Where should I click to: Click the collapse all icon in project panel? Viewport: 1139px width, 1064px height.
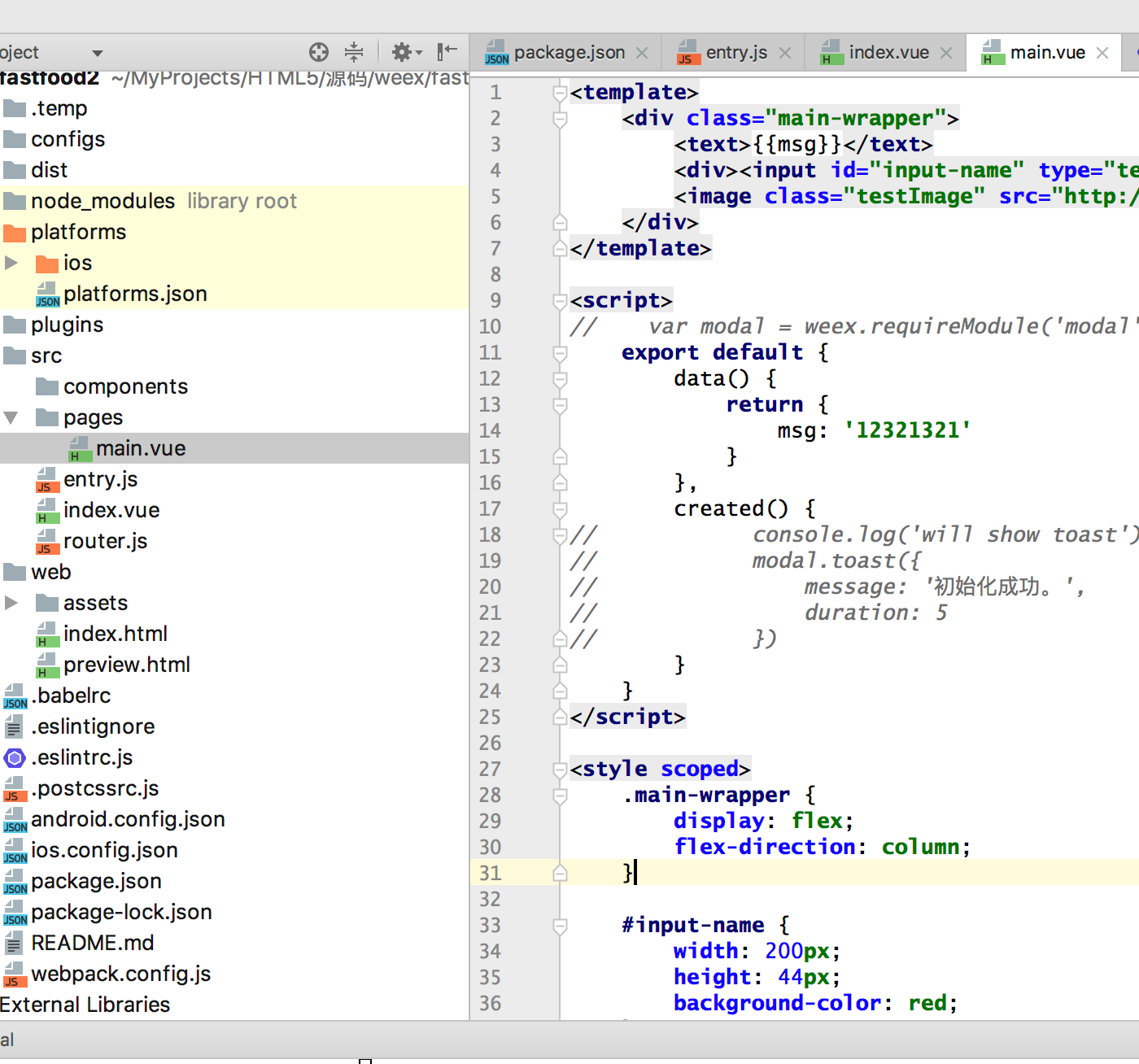tap(354, 53)
